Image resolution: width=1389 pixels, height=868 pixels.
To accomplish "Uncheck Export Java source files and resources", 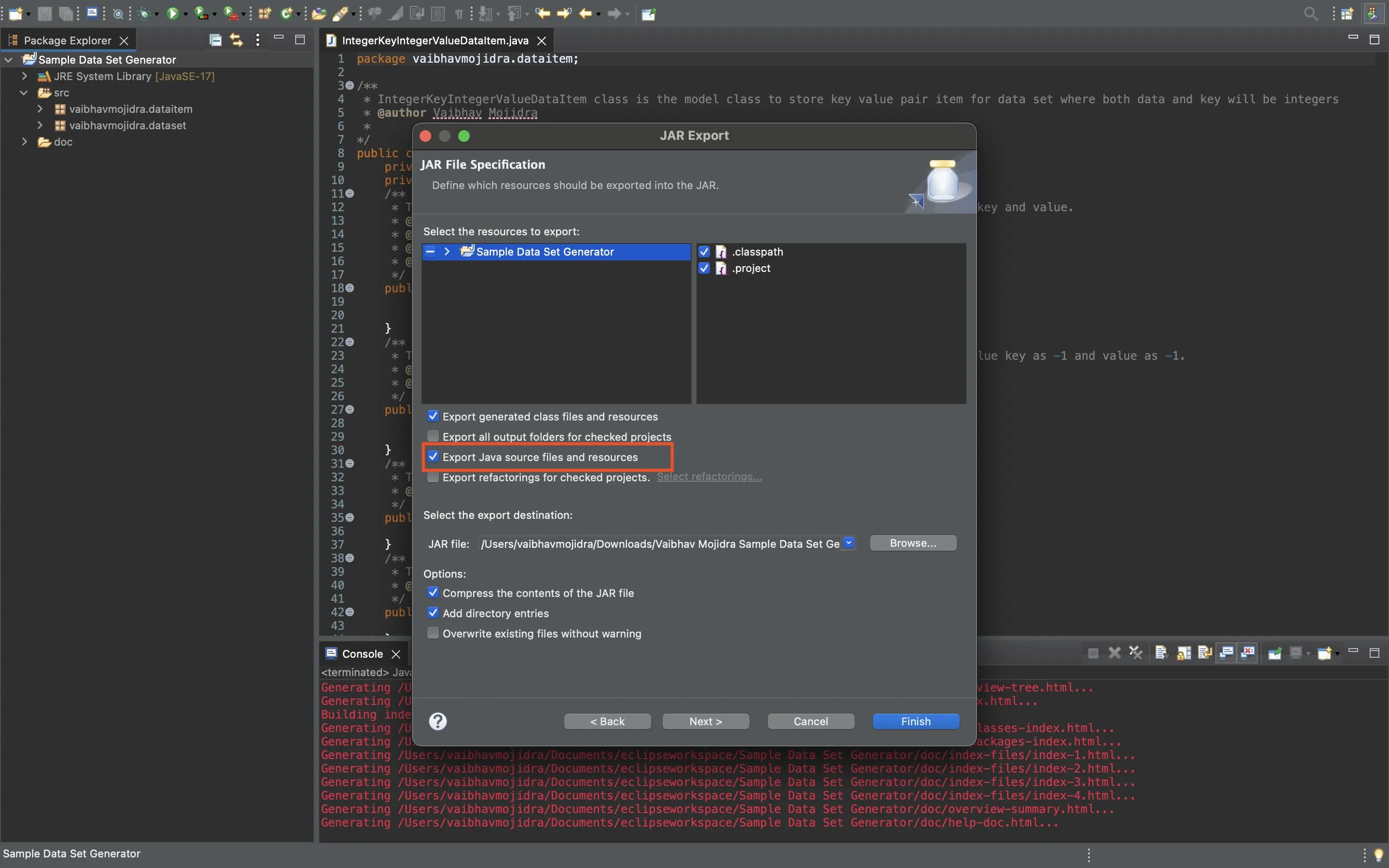I will pos(434,457).
